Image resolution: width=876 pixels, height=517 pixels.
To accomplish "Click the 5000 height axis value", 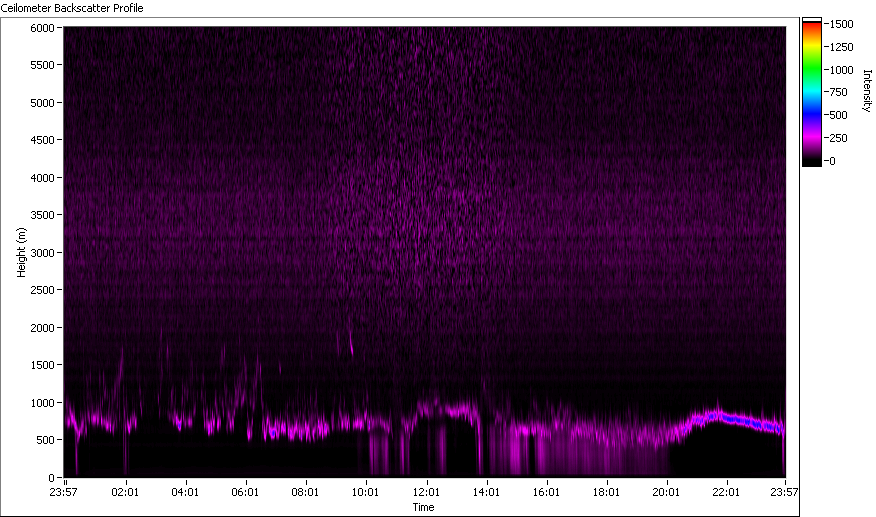I will tap(42, 103).
